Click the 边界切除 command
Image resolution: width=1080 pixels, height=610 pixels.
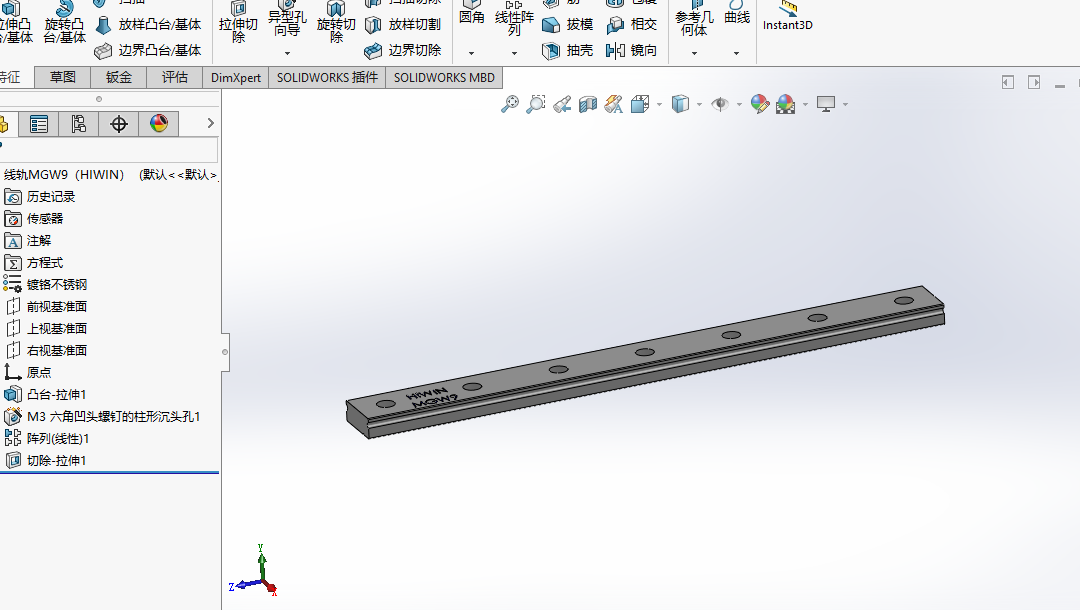coord(403,50)
